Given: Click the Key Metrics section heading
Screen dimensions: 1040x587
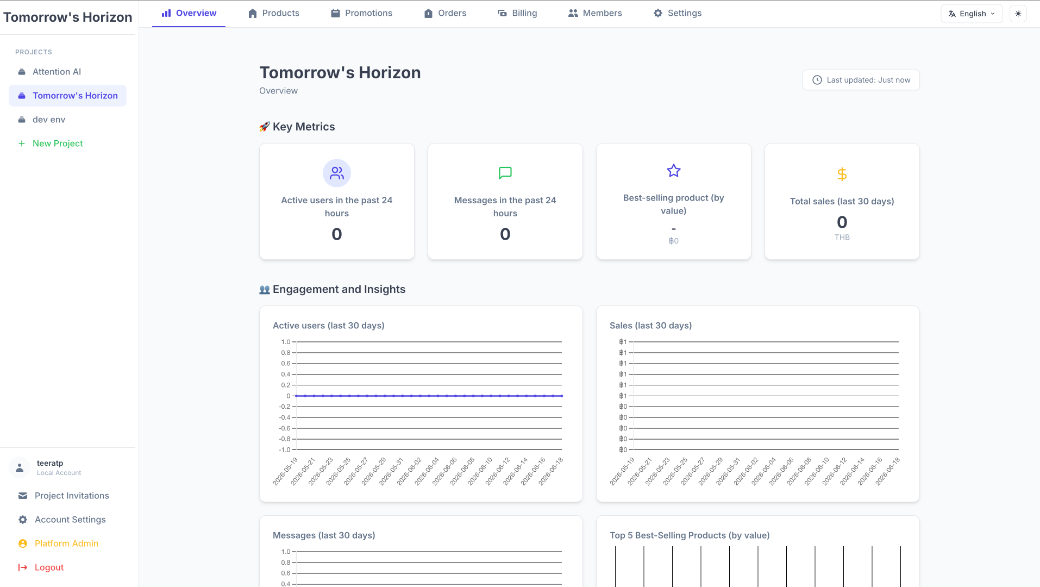Looking at the screenshot, I should tap(304, 127).
